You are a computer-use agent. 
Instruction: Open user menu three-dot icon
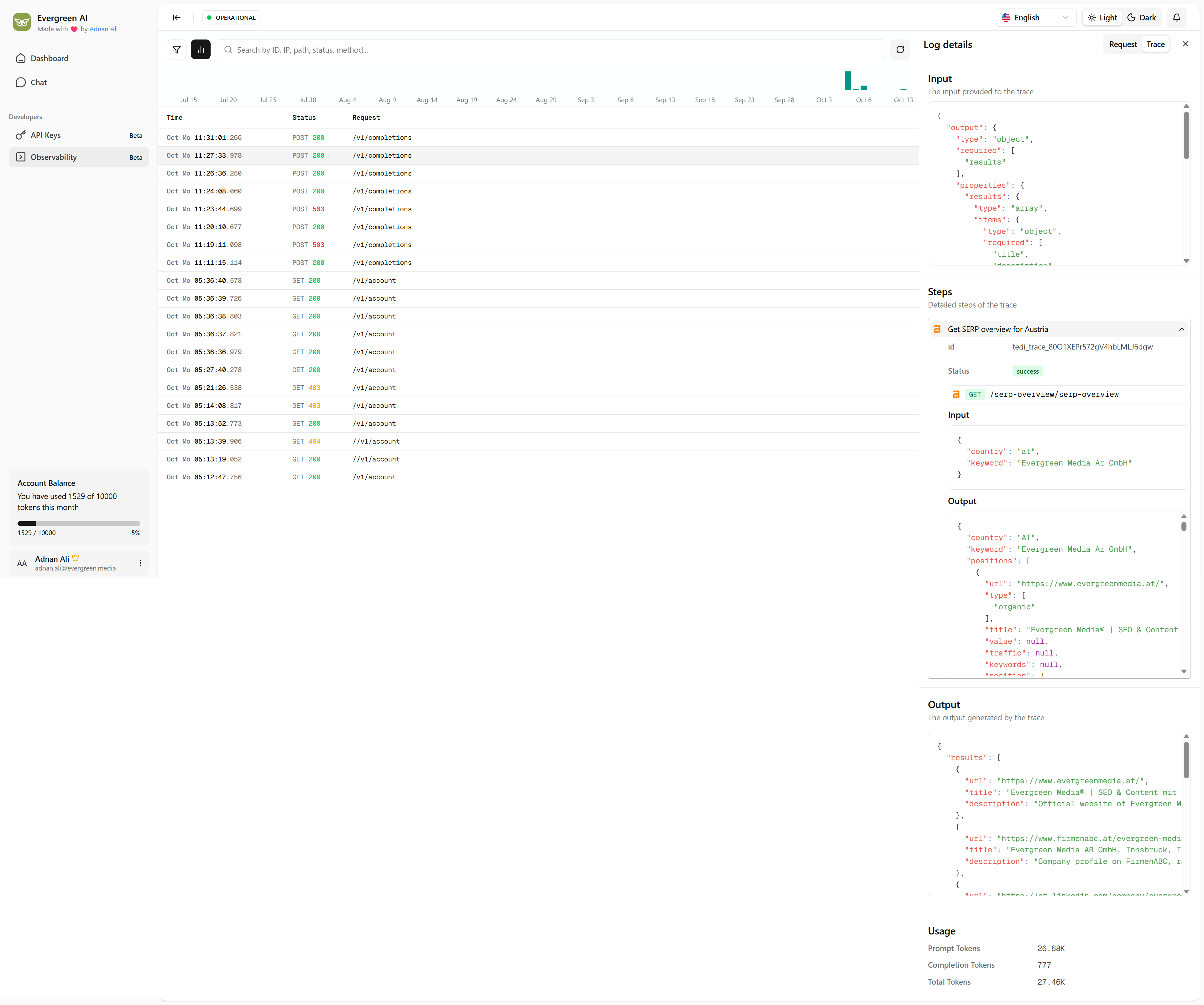coord(140,563)
